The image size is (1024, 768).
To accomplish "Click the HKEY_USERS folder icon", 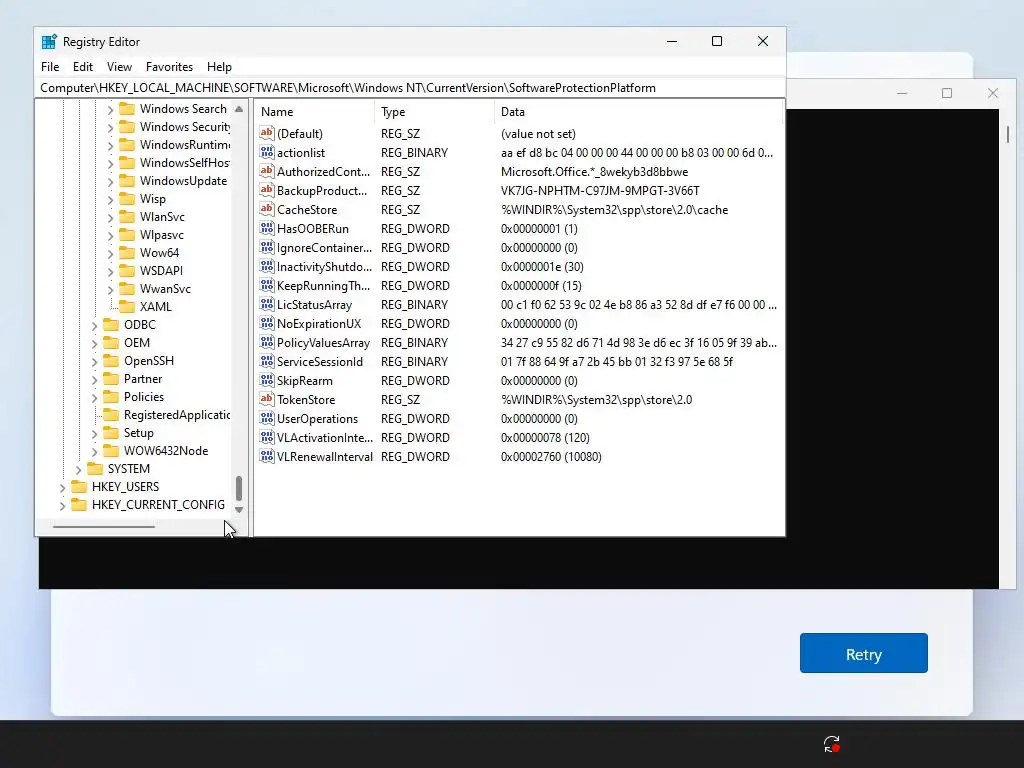I will 79,487.
